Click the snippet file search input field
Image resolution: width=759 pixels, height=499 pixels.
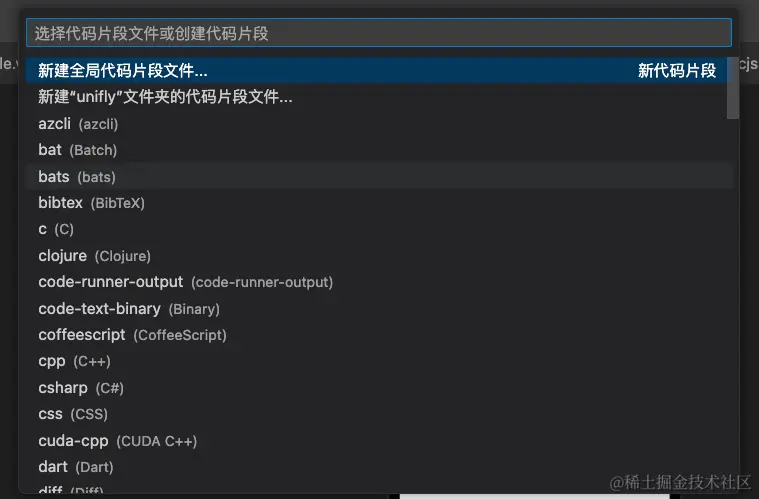(379, 33)
